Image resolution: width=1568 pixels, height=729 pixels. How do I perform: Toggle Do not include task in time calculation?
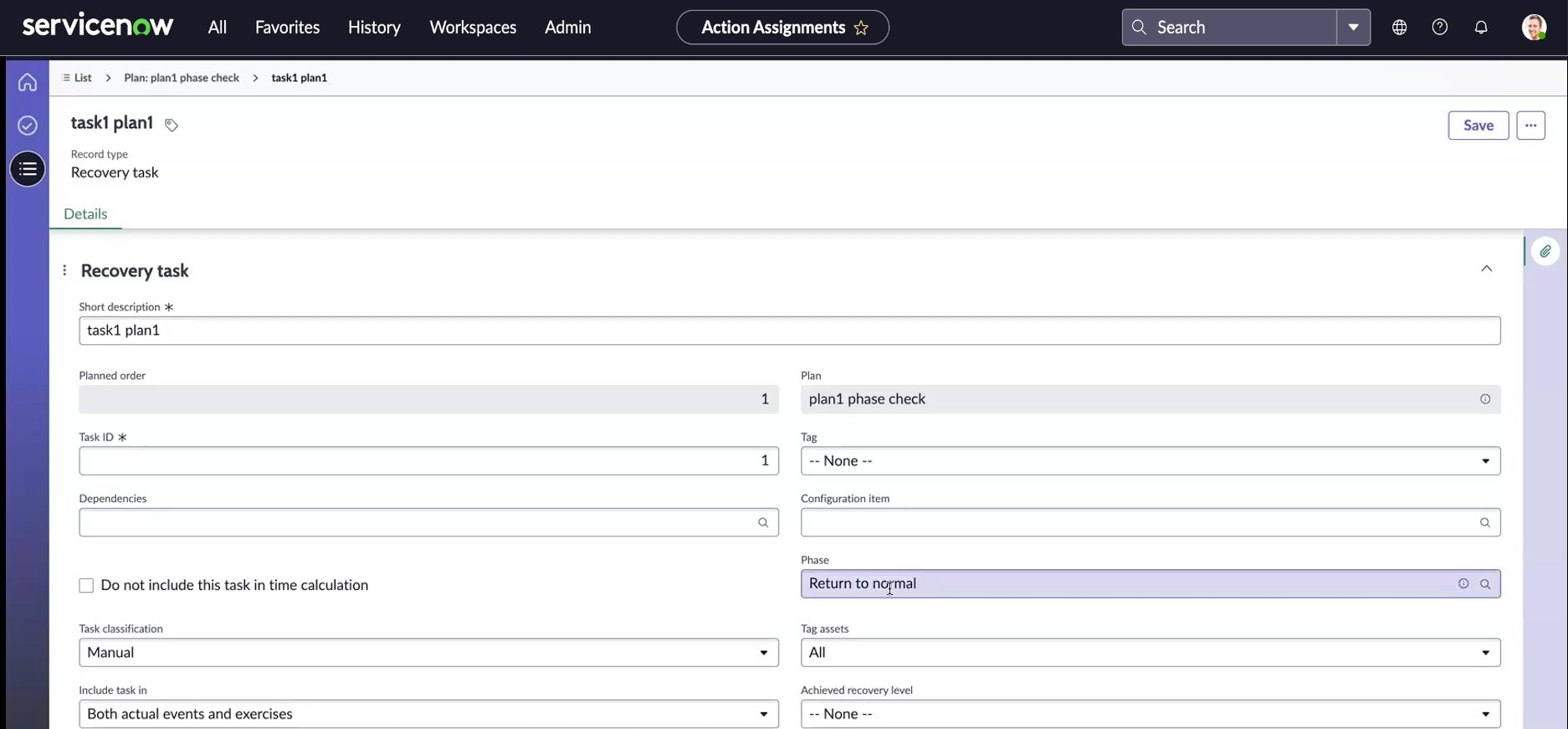tap(86, 586)
